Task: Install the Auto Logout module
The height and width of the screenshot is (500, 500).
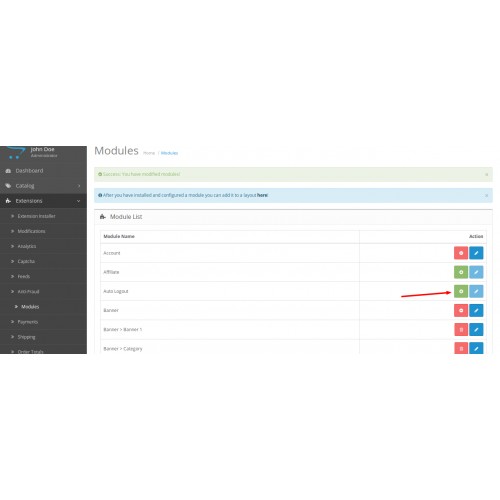Action: (461, 291)
